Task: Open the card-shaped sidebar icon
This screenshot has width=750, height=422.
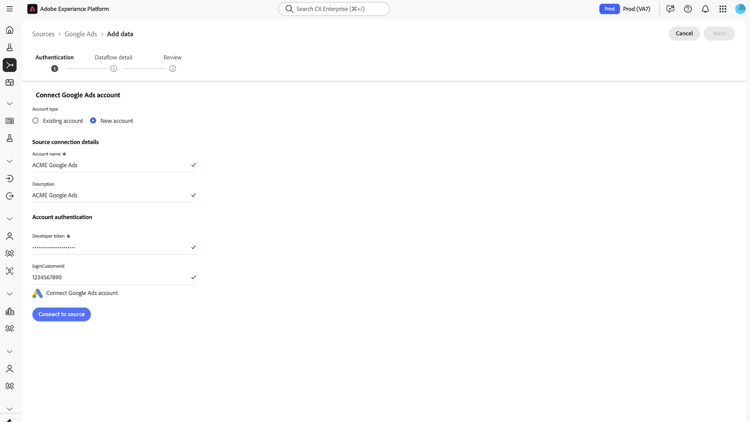Action: (10, 121)
